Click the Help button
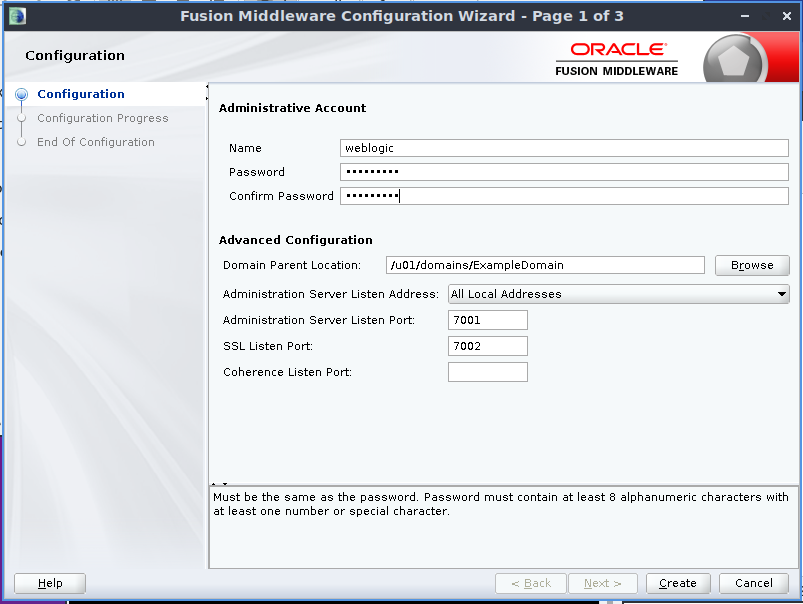The width and height of the screenshot is (803, 604). point(50,583)
